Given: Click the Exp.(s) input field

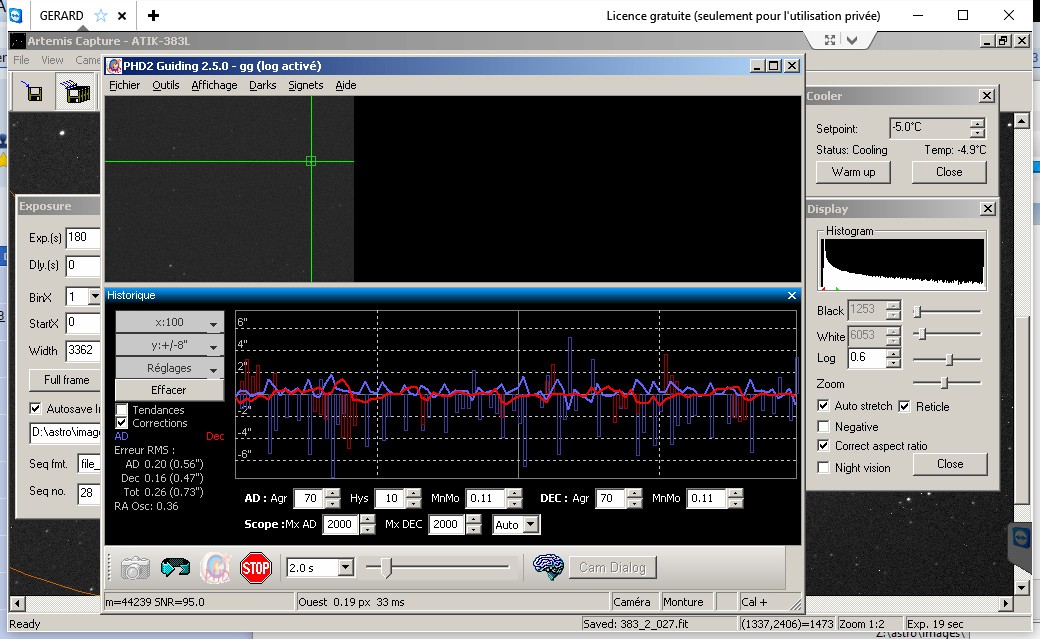Looking at the screenshot, I should click(x=83, y=238).
